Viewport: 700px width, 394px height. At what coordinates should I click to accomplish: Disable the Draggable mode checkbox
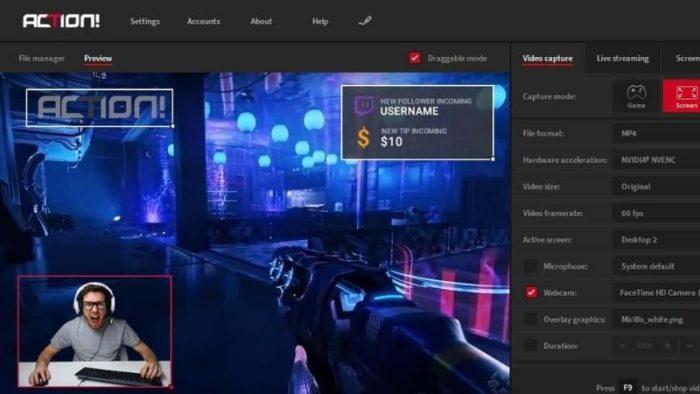[414, 58]
